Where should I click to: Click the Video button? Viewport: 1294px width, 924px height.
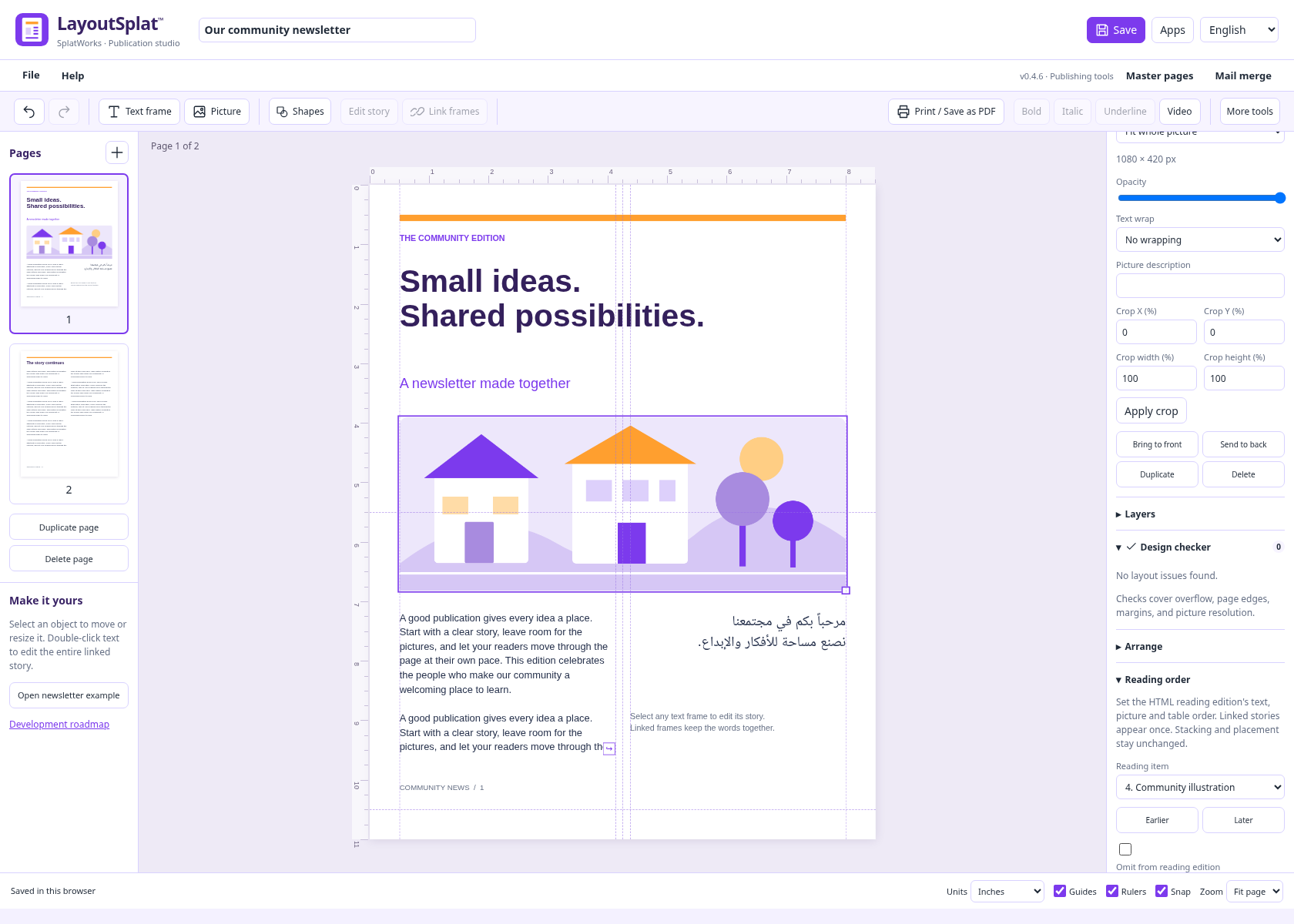[x=1178, y=112]
